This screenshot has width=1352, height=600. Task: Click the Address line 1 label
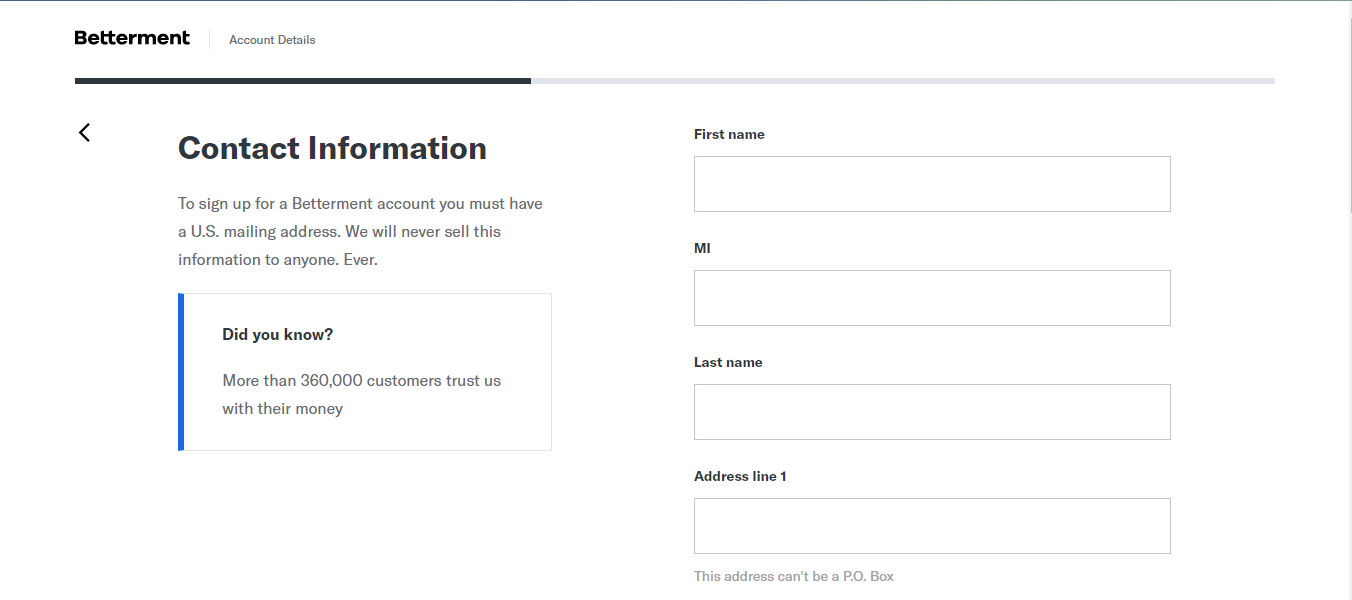pos(740,476)
